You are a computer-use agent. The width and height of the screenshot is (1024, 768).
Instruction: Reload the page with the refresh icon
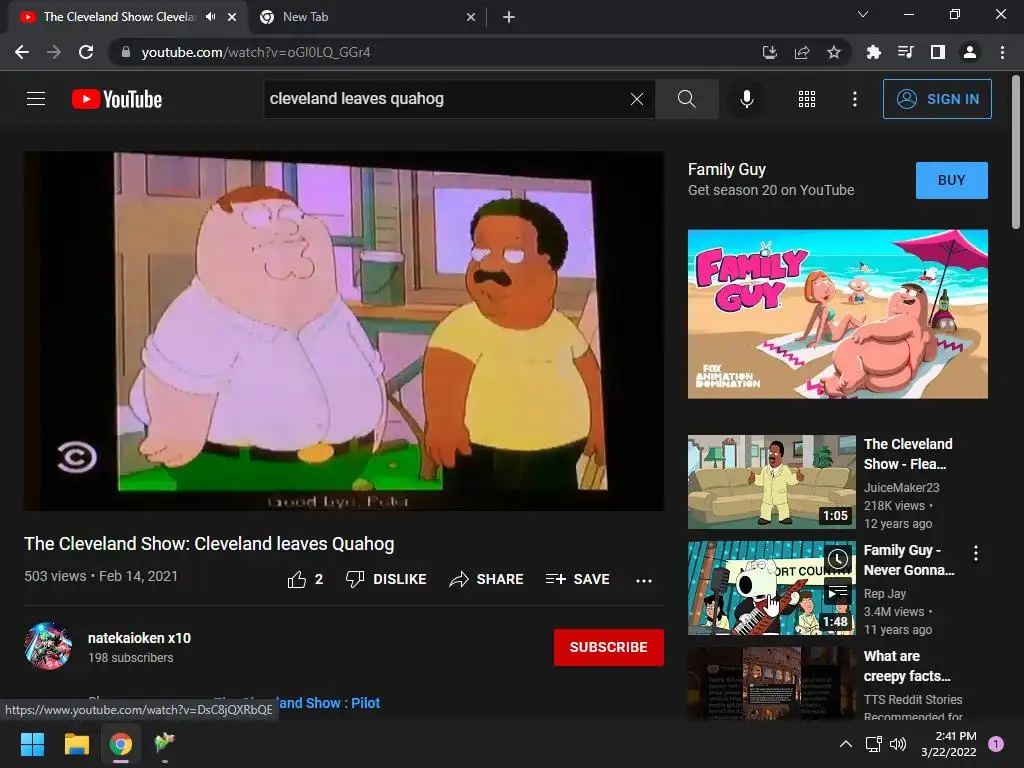86,52
